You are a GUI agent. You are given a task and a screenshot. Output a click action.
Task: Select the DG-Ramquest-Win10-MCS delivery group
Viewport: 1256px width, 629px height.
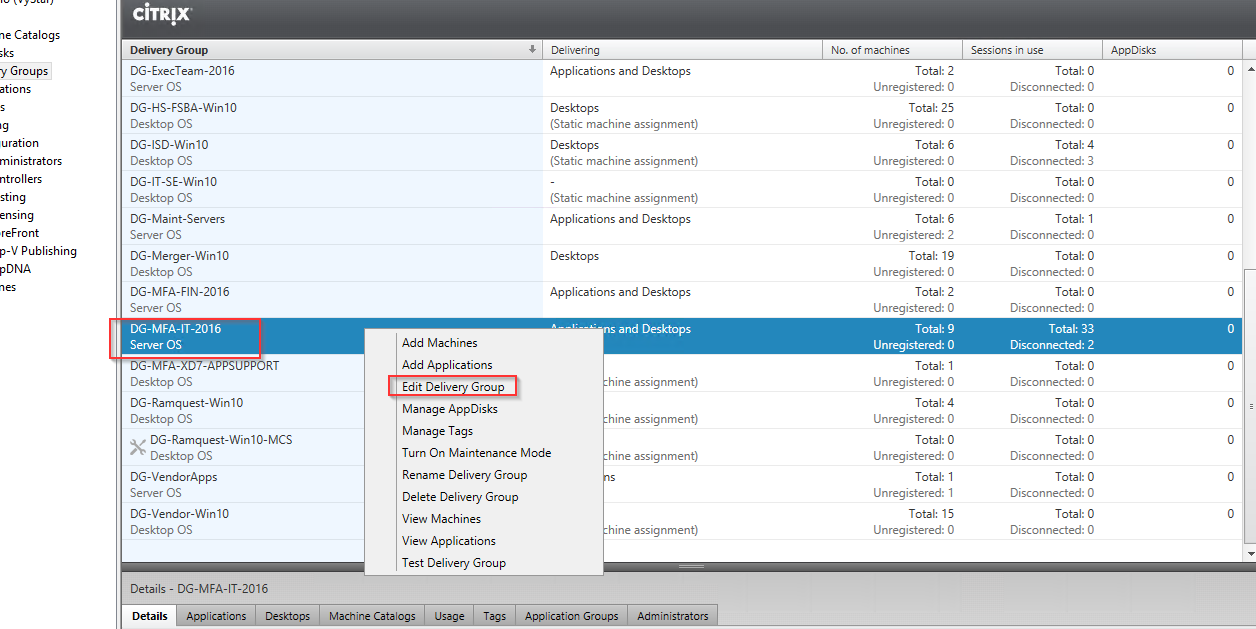click(682, 448)
